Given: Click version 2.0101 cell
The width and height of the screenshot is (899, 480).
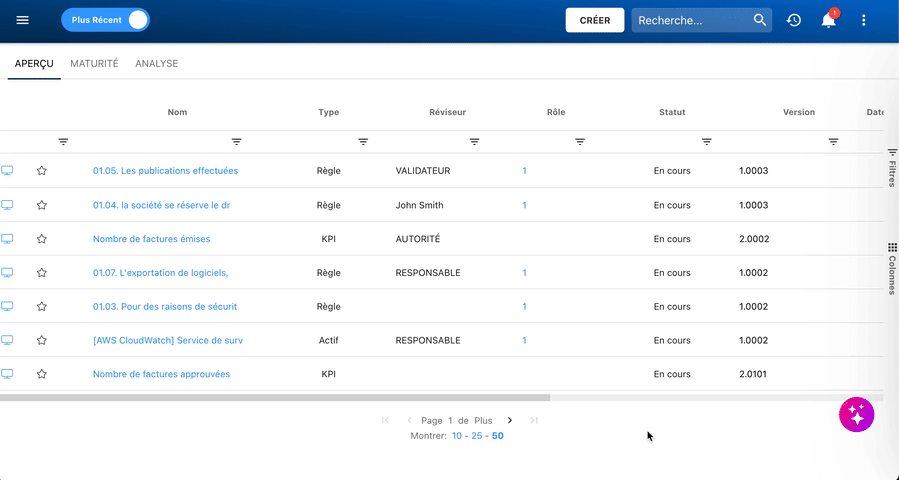Looking at the screenshot, I should pyautogui.click(x=753, y=374).
